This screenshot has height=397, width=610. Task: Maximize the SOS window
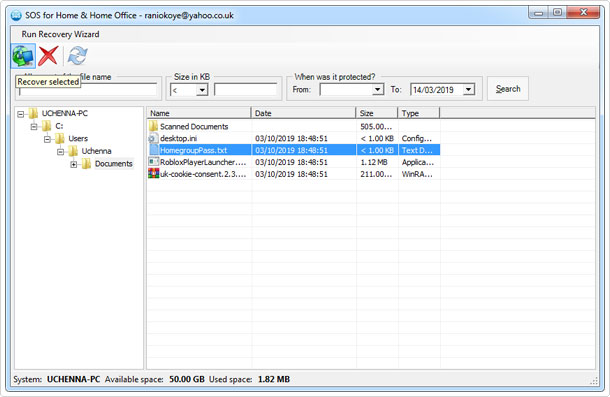pos(557,12)
